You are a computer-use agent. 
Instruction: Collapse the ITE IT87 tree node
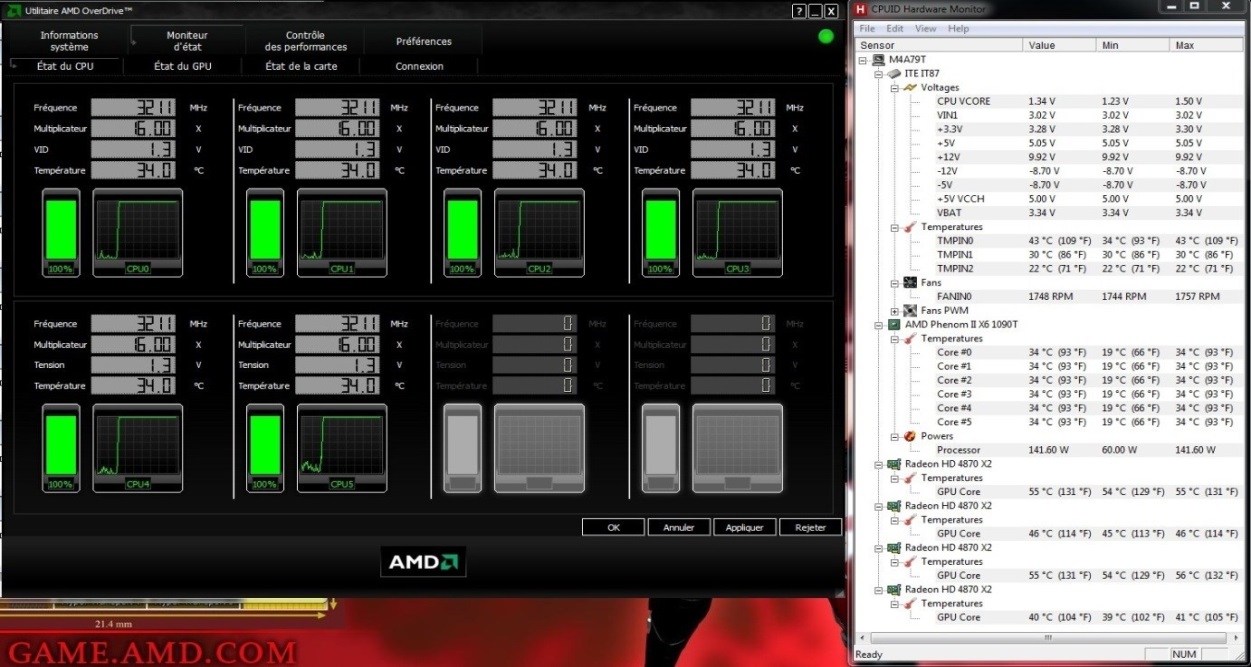point(879,74)
